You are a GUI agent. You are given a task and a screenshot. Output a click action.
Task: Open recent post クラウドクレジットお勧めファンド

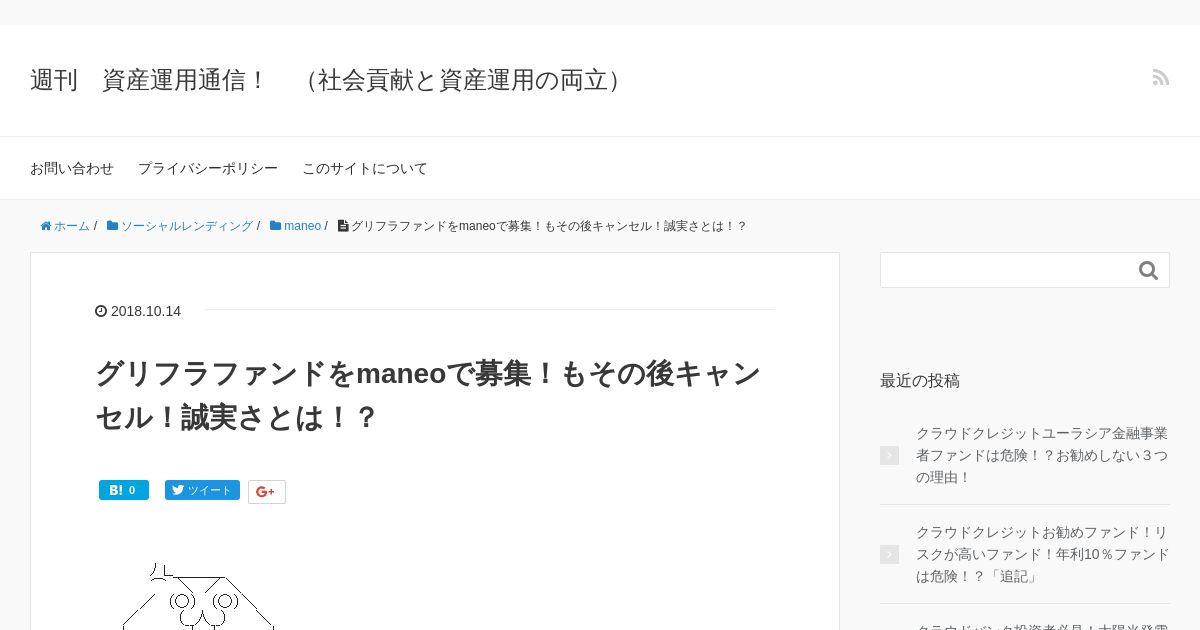pyautogui.click(x=1042, y=554)
